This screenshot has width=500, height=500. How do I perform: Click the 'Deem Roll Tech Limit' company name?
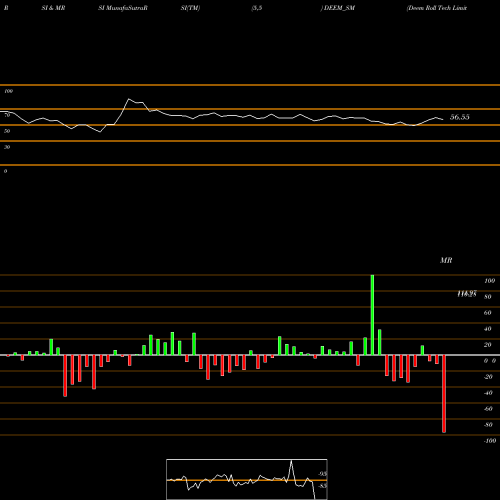pyautogui.click(x=437, y=8)
